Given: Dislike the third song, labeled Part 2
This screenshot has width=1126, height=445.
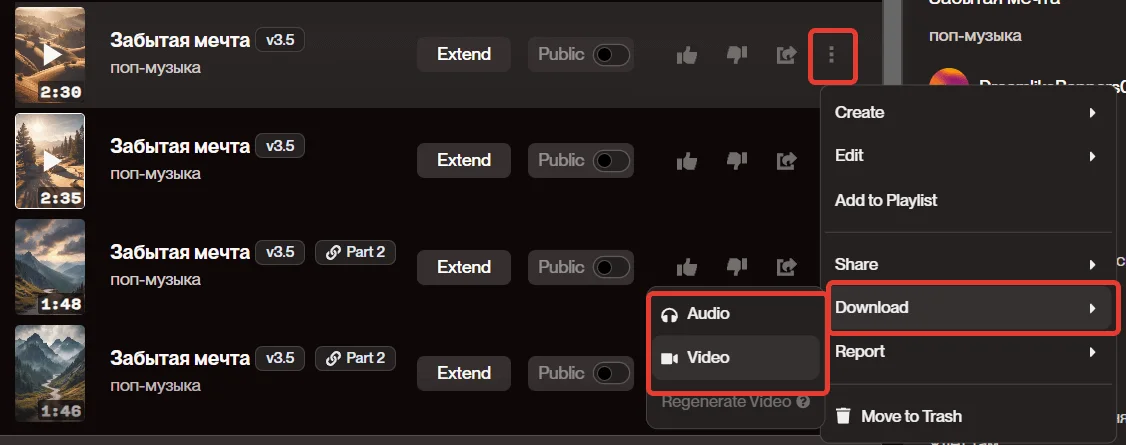Looking at the screenshot, I should pyautogui.click(x=737, y=267).
